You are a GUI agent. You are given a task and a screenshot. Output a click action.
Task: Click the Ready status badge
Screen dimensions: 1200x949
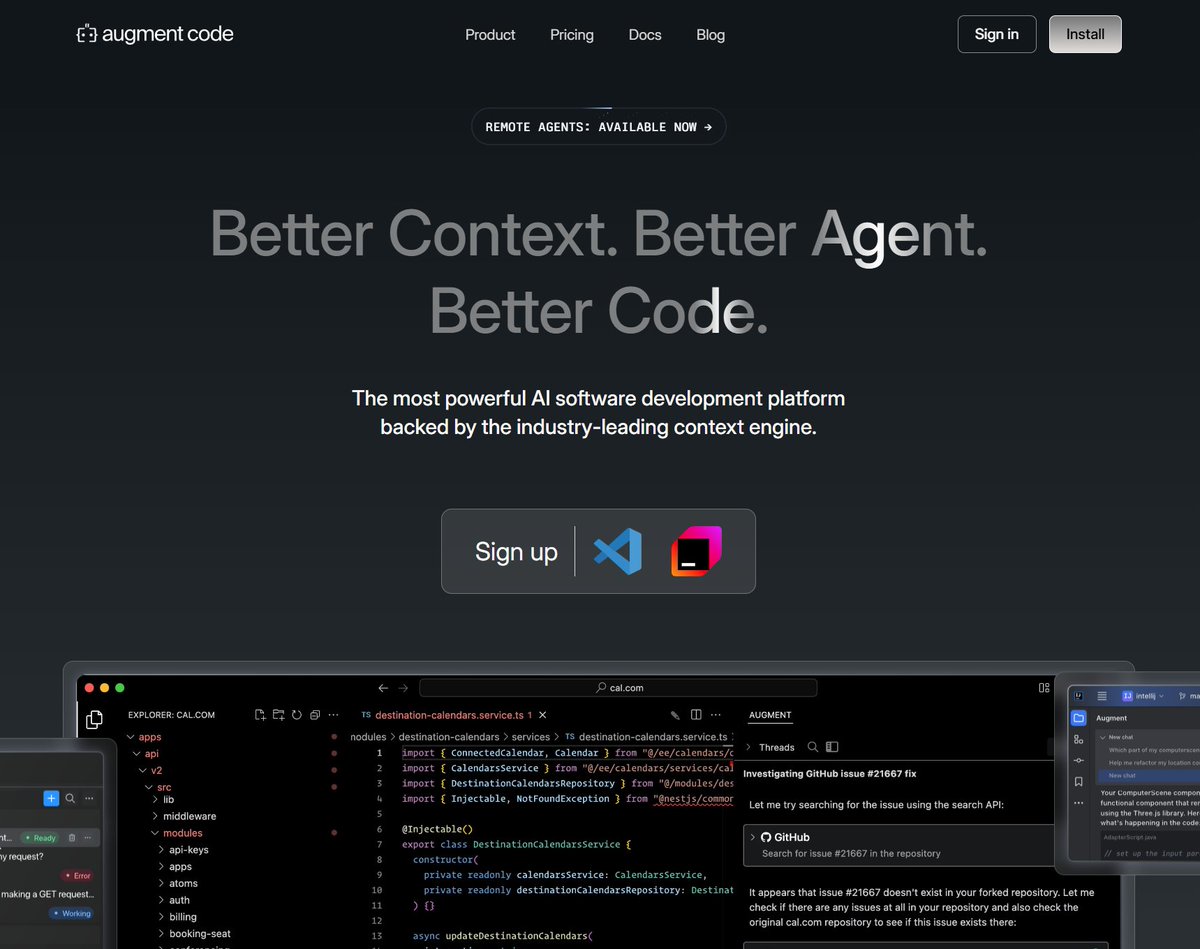(41, 838)
